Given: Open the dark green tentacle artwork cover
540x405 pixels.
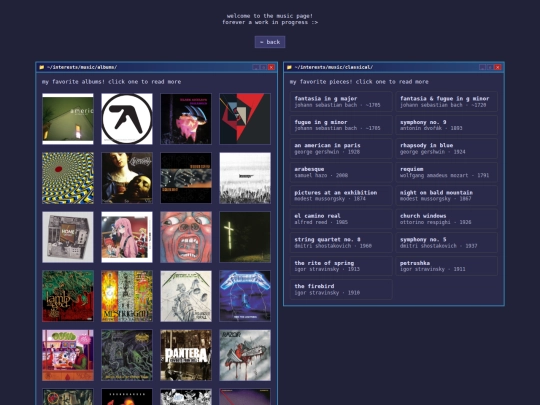Looking at the screenshot, I should pyautogui.click(x=127, y=355).
